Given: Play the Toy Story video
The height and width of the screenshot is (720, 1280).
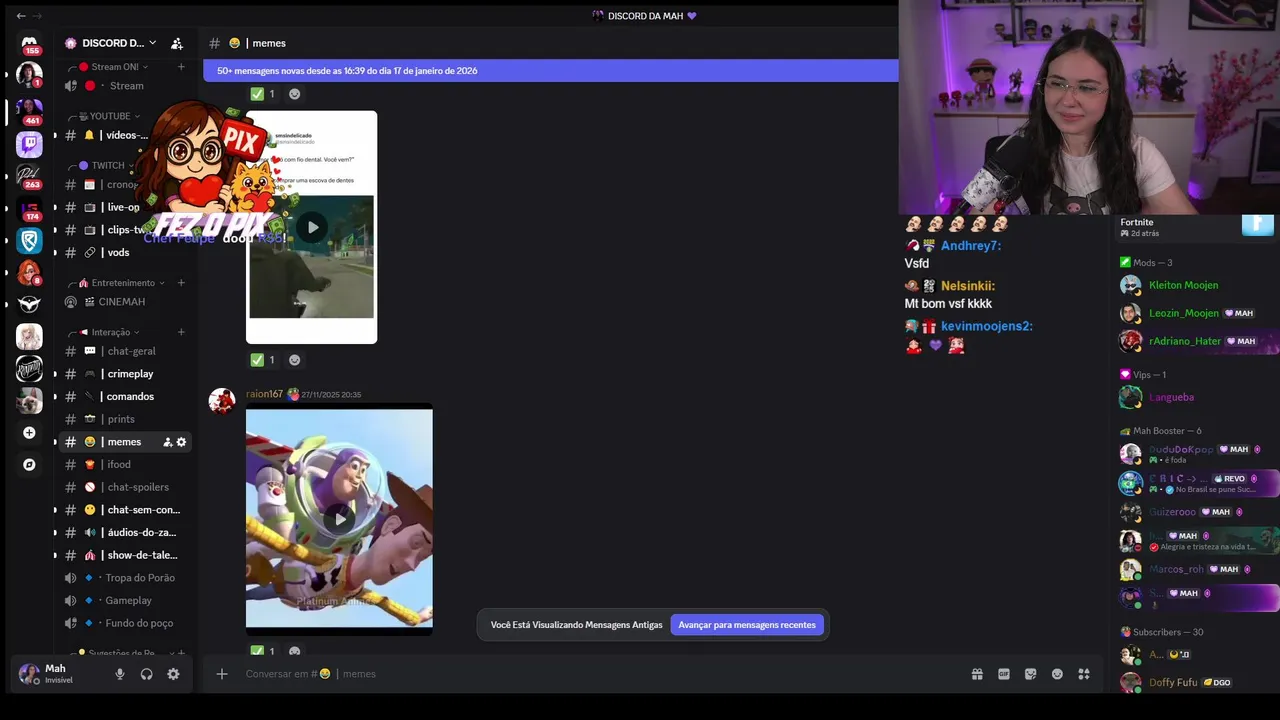Looking at the screenshot, I should [340, 519].
